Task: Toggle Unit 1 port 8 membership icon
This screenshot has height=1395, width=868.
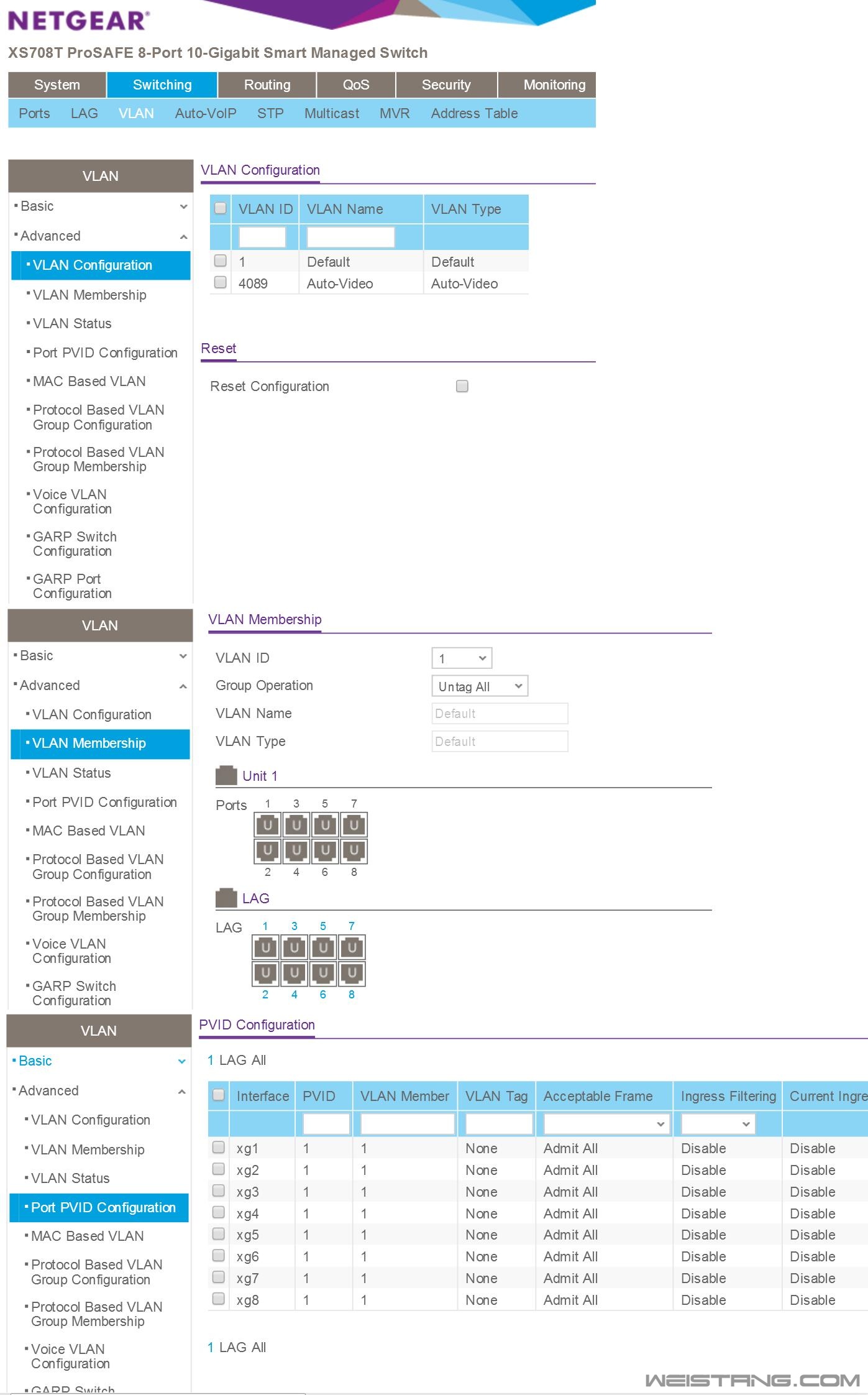Action: 354,850
